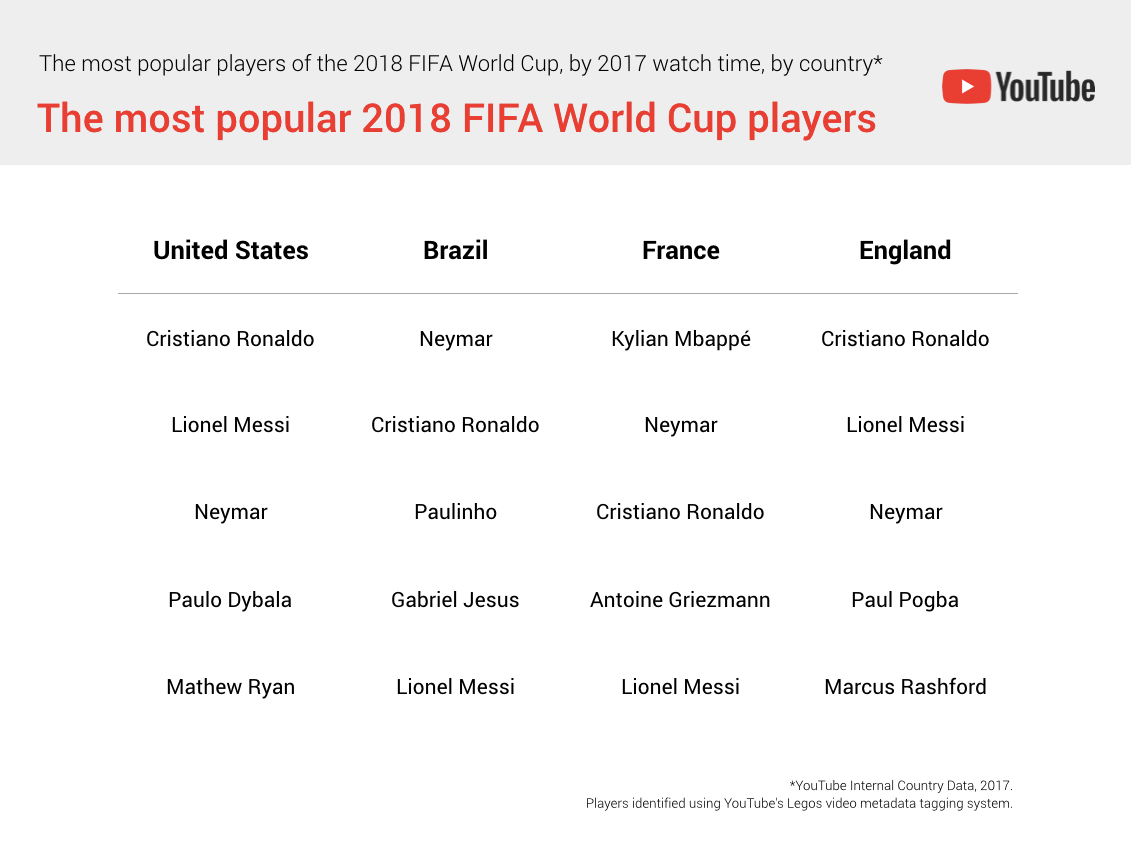Image resolution: width=1131 pixels, height=845 pixels.
Task: Select the Brazil column header
Action: pos(455,250)
